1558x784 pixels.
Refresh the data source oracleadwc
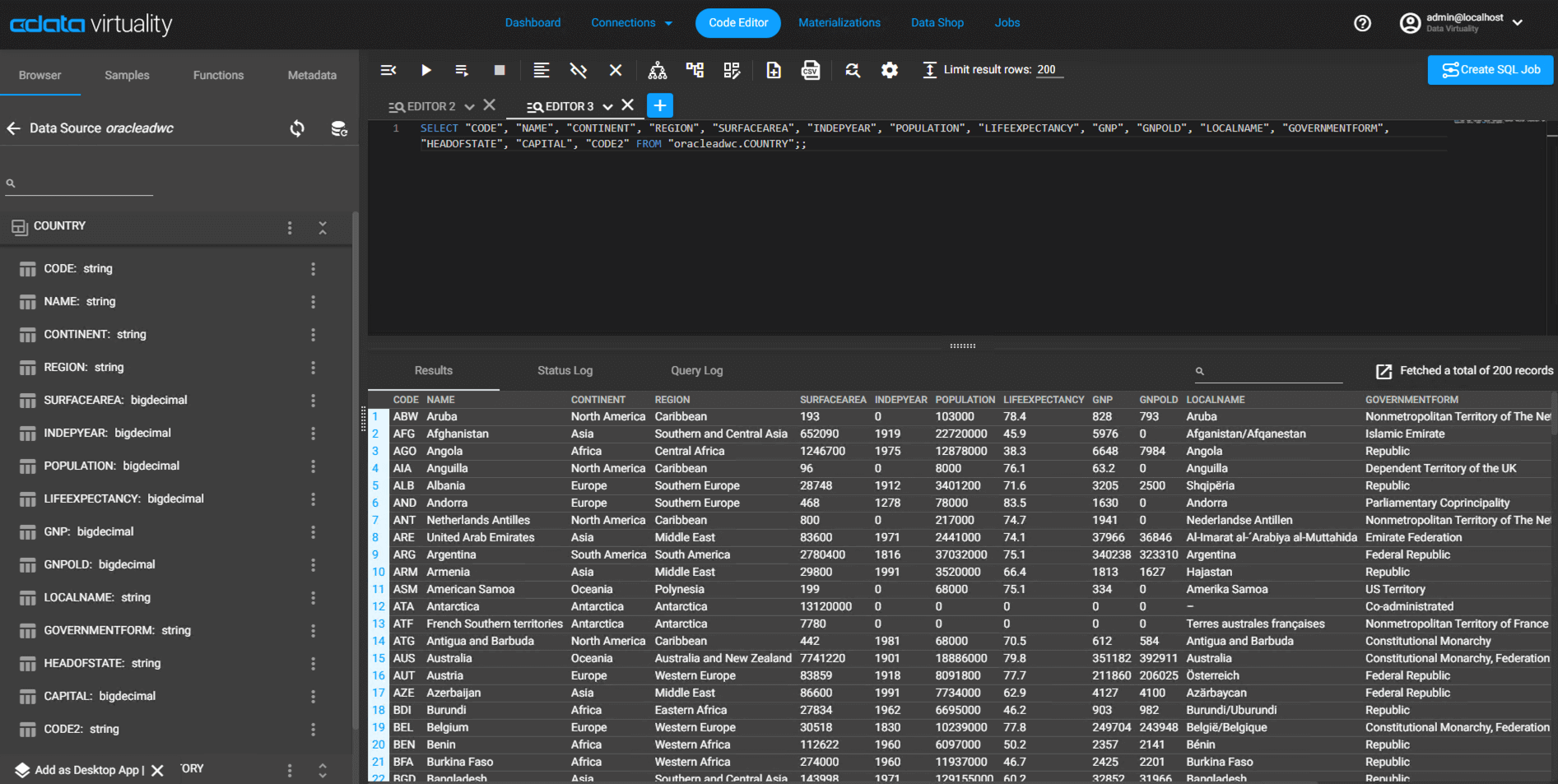[x=297, y=128]
